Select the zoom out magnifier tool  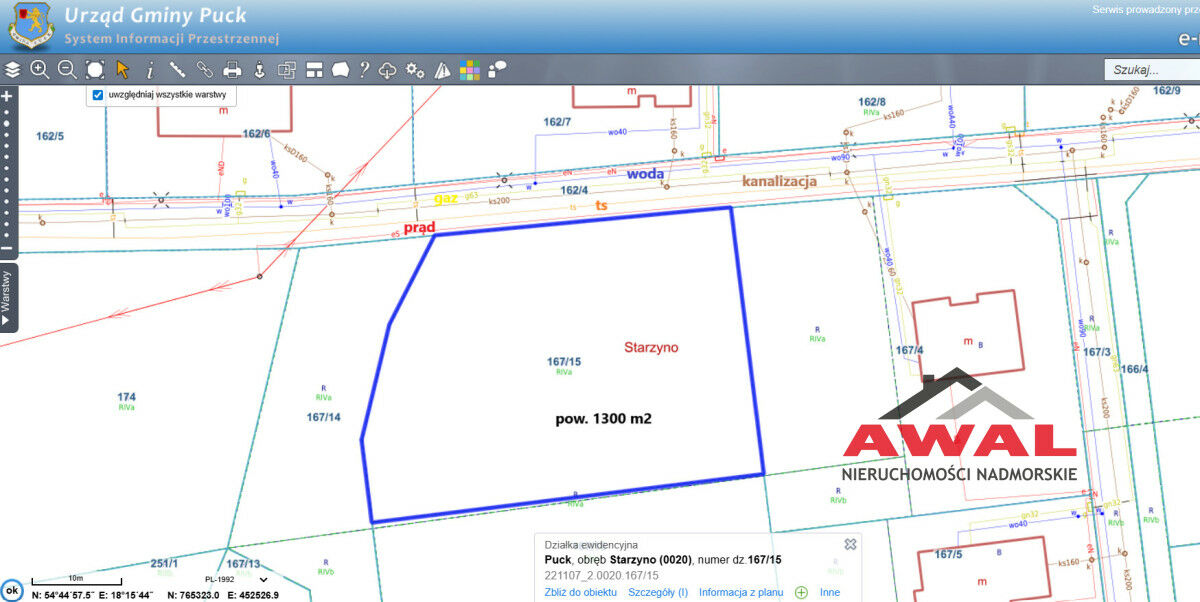[67, 69]
